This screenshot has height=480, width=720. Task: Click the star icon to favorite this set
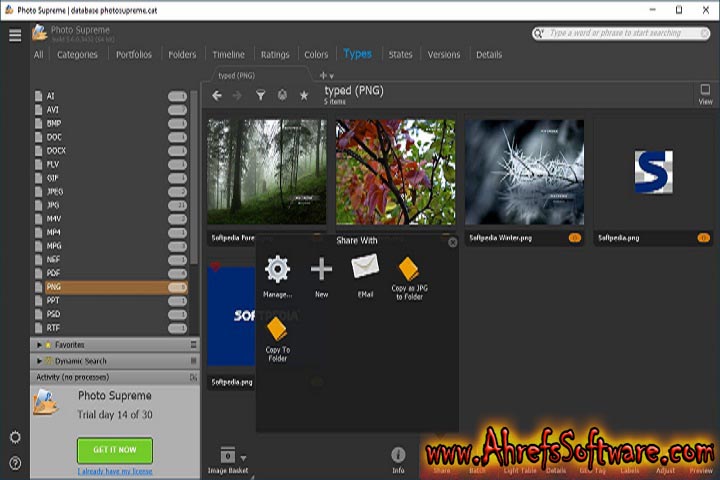pos(304,95)
